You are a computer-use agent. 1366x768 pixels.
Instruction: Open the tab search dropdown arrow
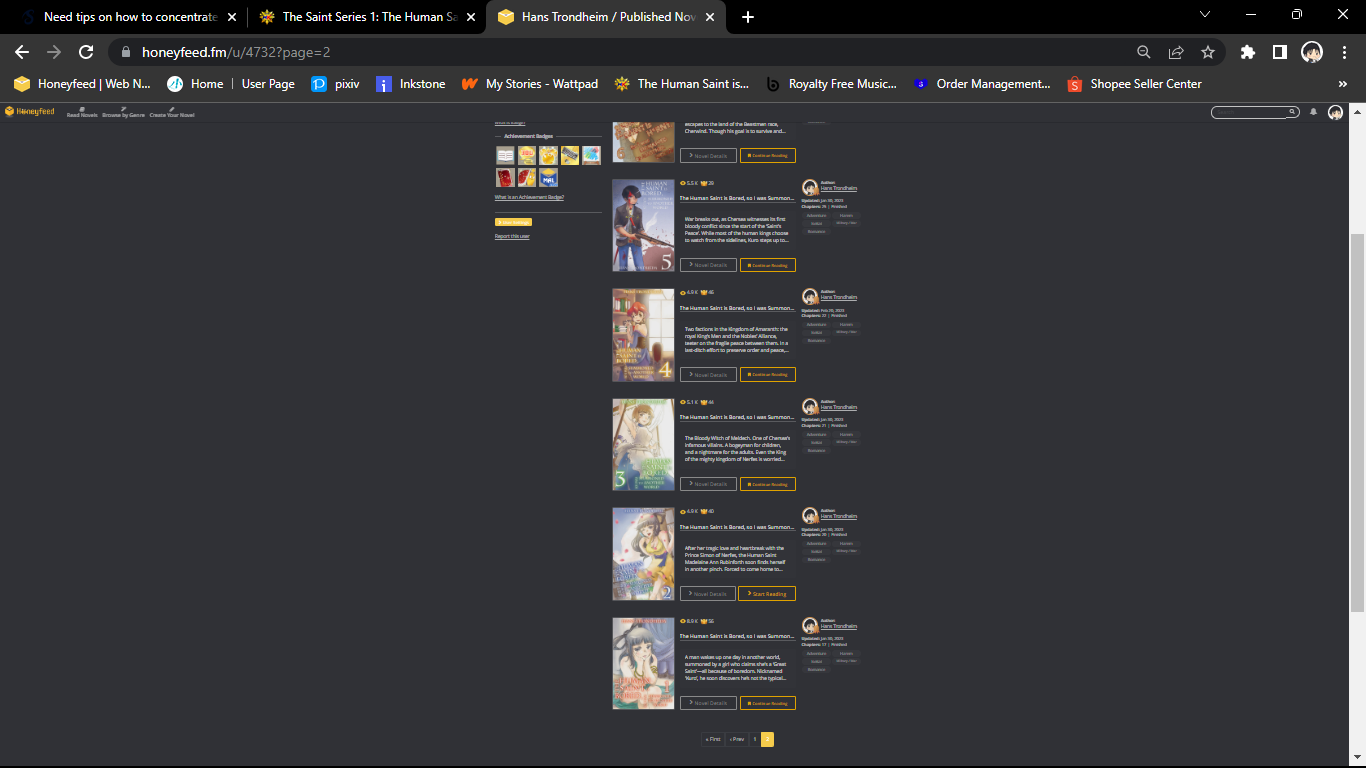tap(1205, 15)
